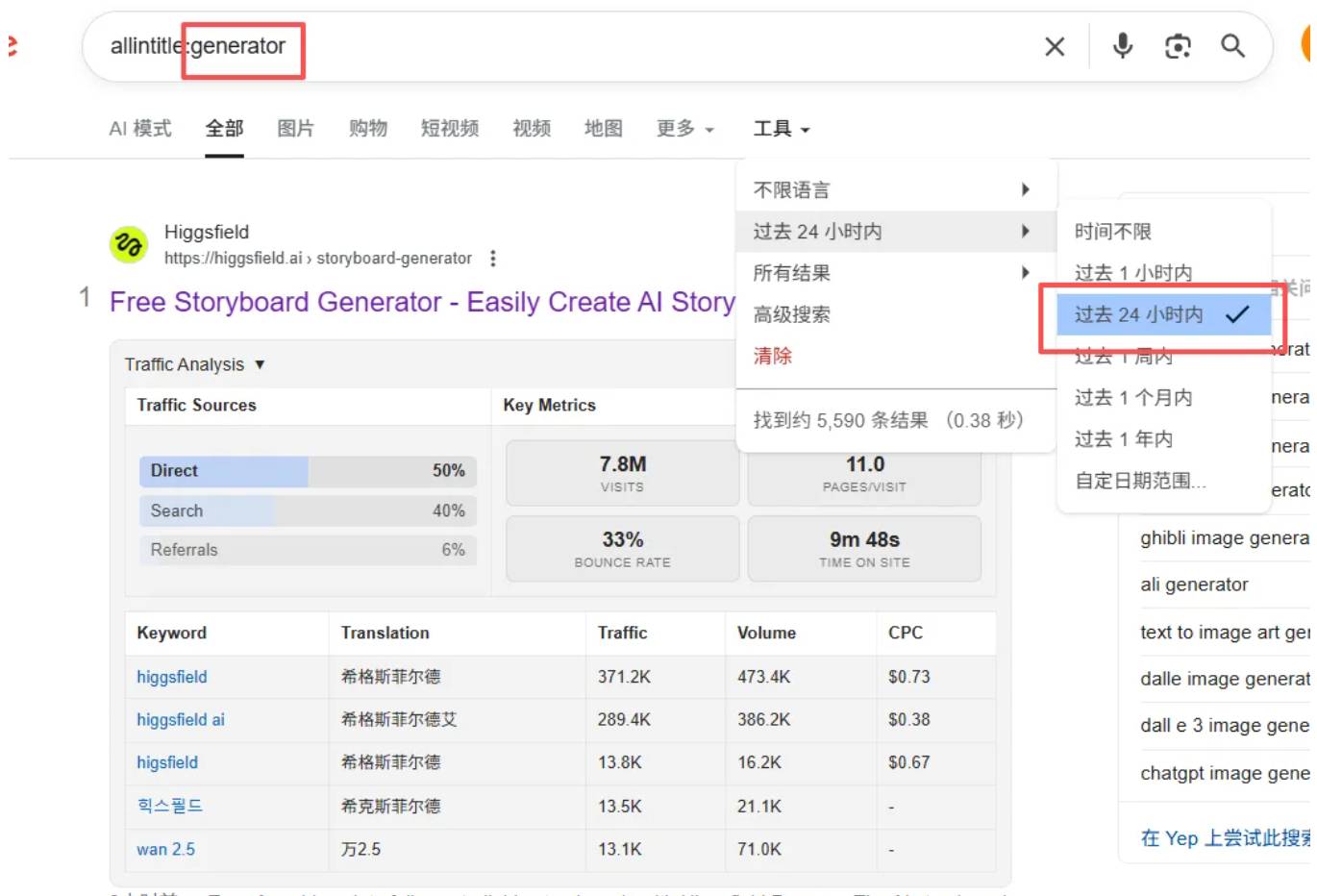Open the wan 2.5 keyword link
The height and width of the screenshot is (896, 1317).
(x=165, y=849)
